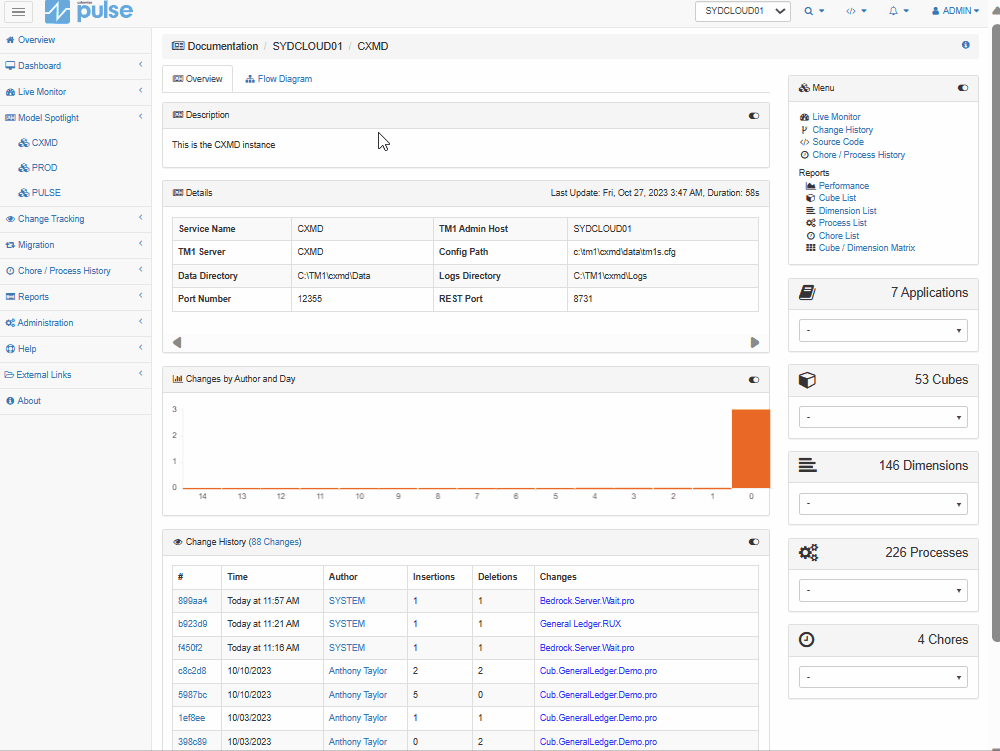Image resolution: width=1000 pixels, height=751 pixels.
Task: Open the hamburger menu button
Action: coord(18,11)
